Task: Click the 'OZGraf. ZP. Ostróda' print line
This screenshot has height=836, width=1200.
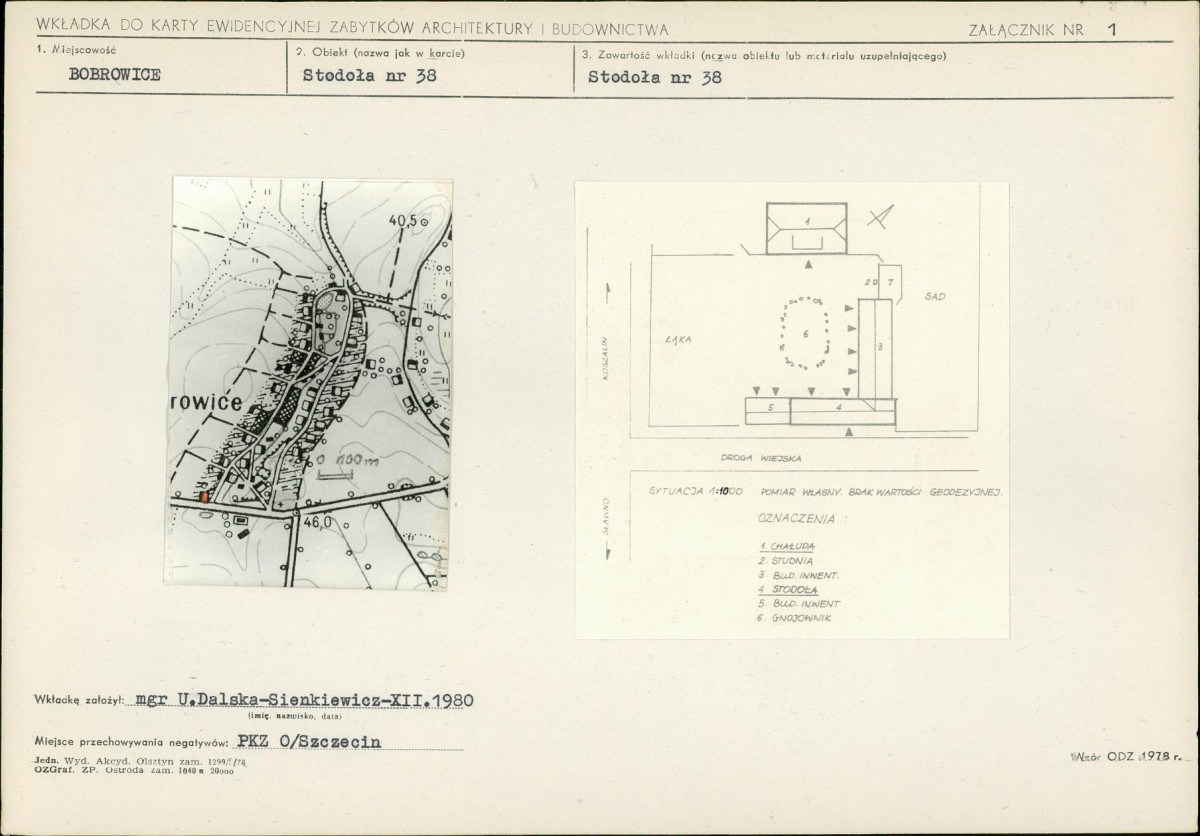Action: coord(135,771)
